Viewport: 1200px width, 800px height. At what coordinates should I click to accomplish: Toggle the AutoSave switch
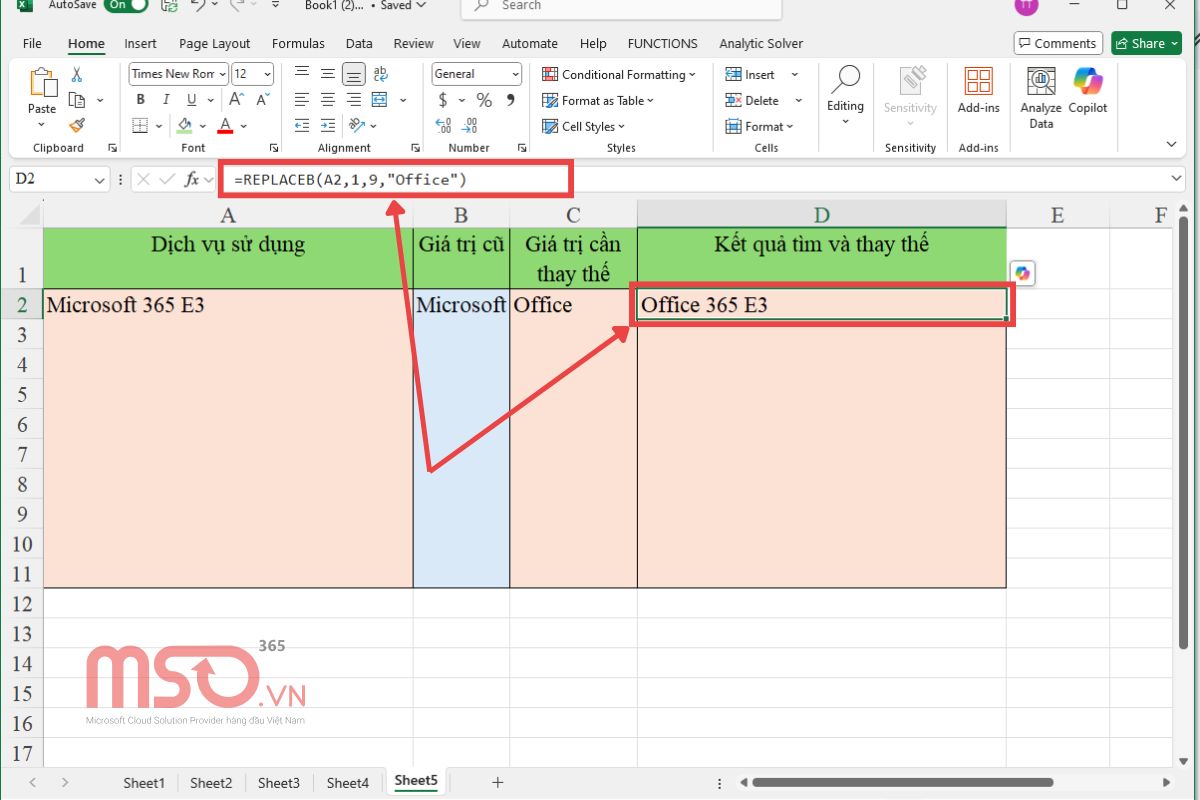click(125, 5)
